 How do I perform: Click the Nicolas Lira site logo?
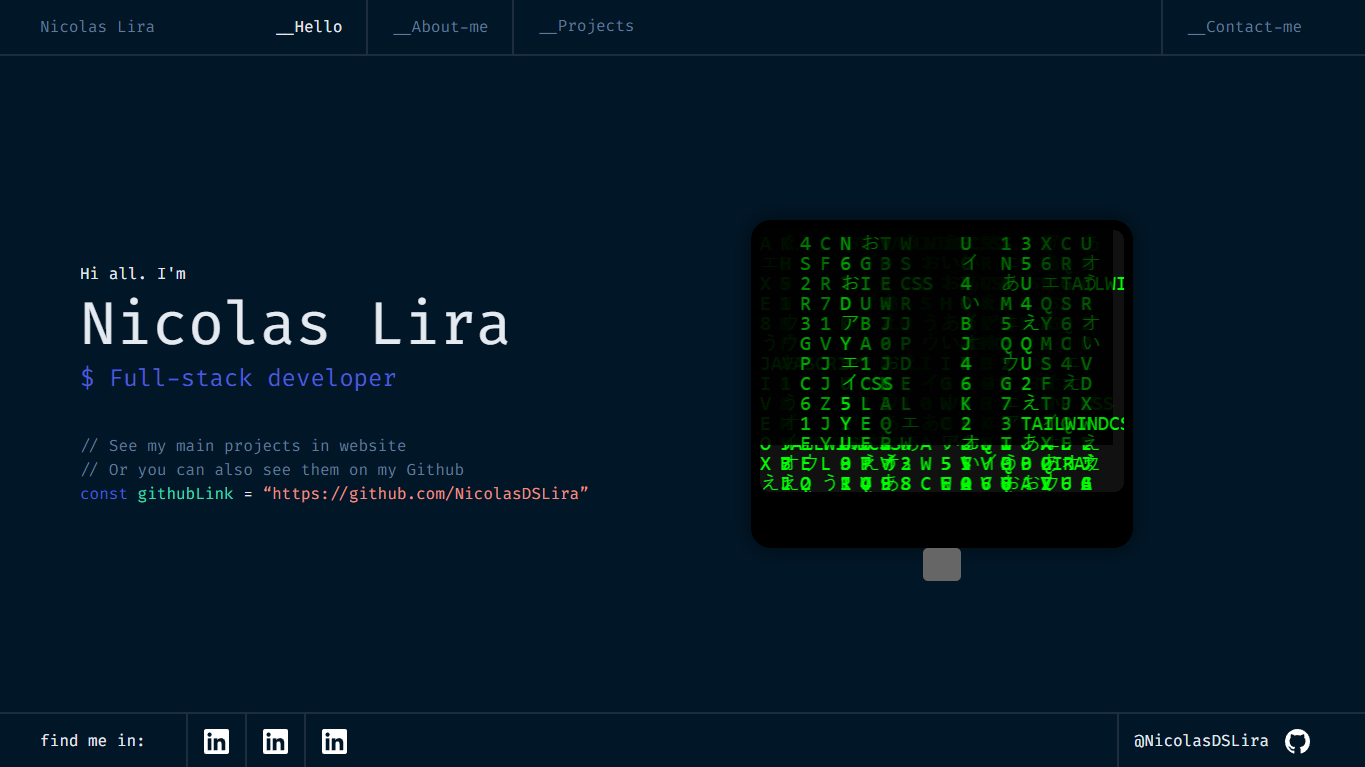coord(97,27)
